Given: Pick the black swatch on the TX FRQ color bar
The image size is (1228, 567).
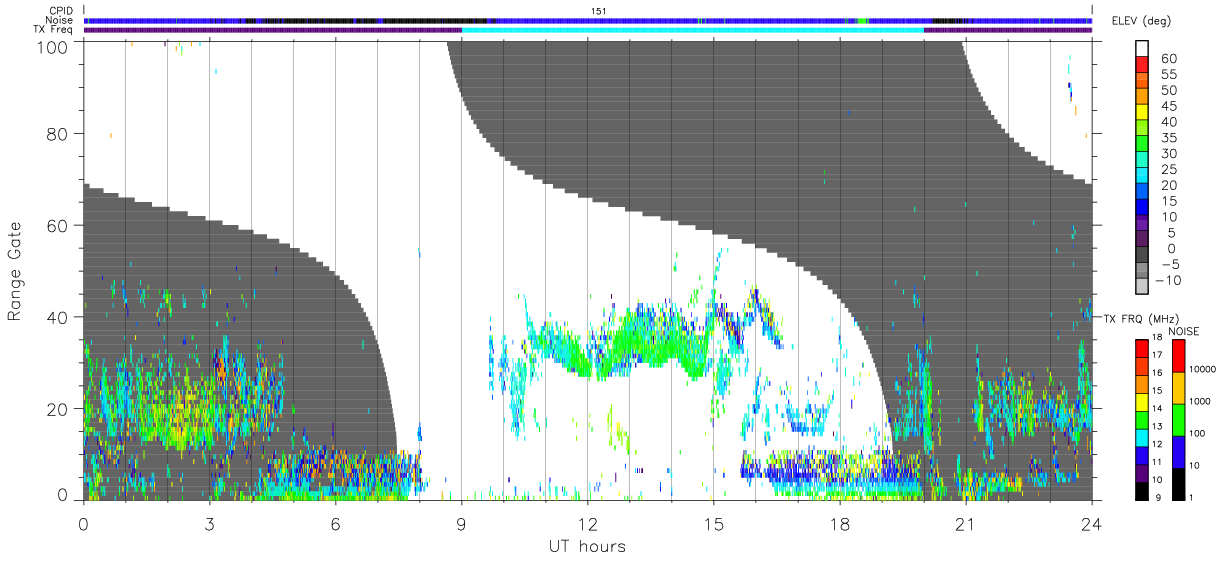Looking at the screenshot, I should 1143,492.
